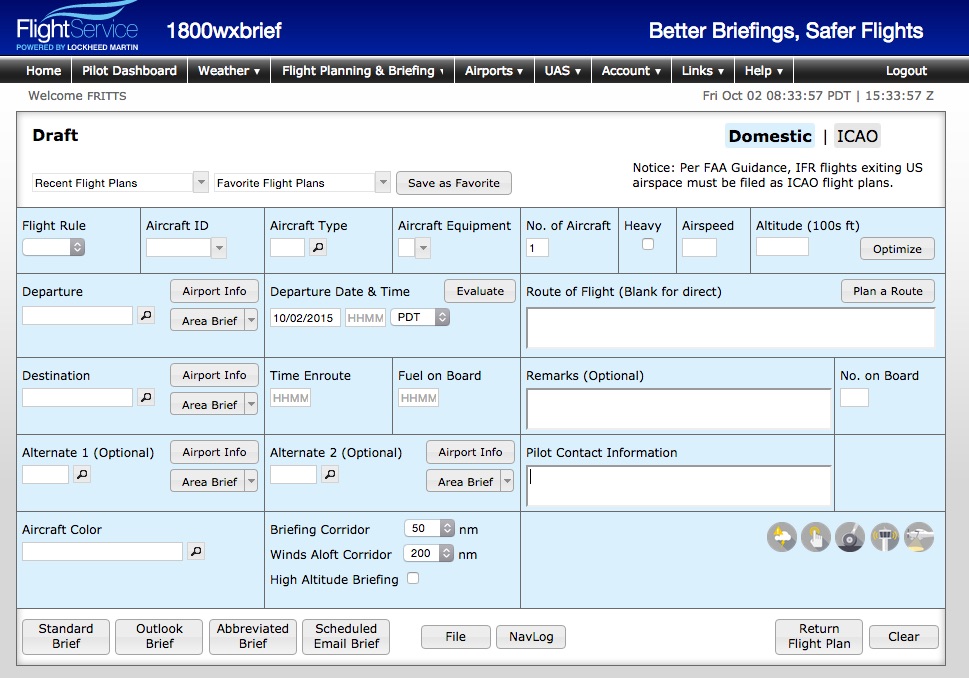Viewport: 969px width, 678px height.
Task: Open the Destination airport search magnifier
Action: (x=146, y=397)
